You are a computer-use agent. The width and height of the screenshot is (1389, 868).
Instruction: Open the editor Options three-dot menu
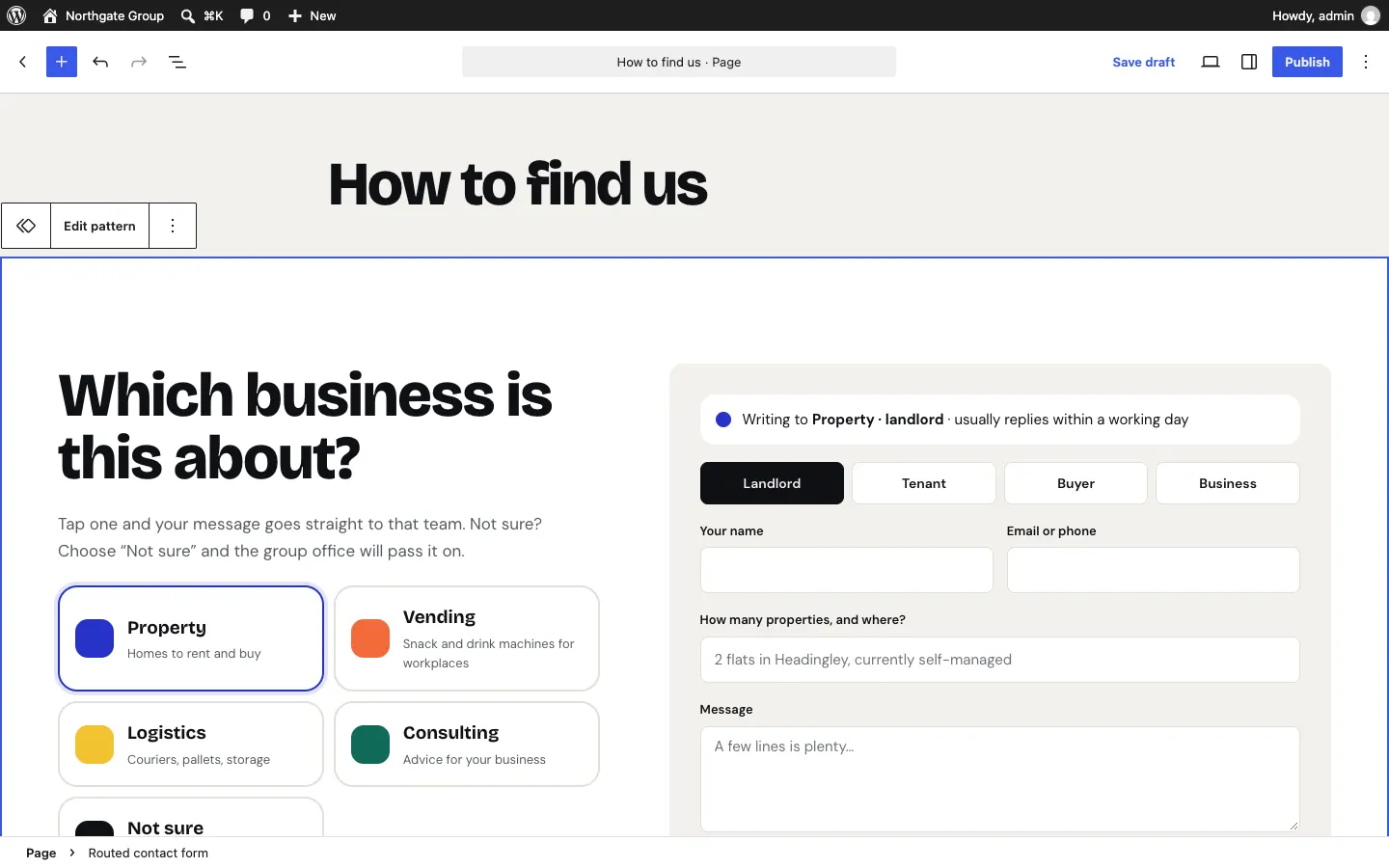tap(1366, 62)
